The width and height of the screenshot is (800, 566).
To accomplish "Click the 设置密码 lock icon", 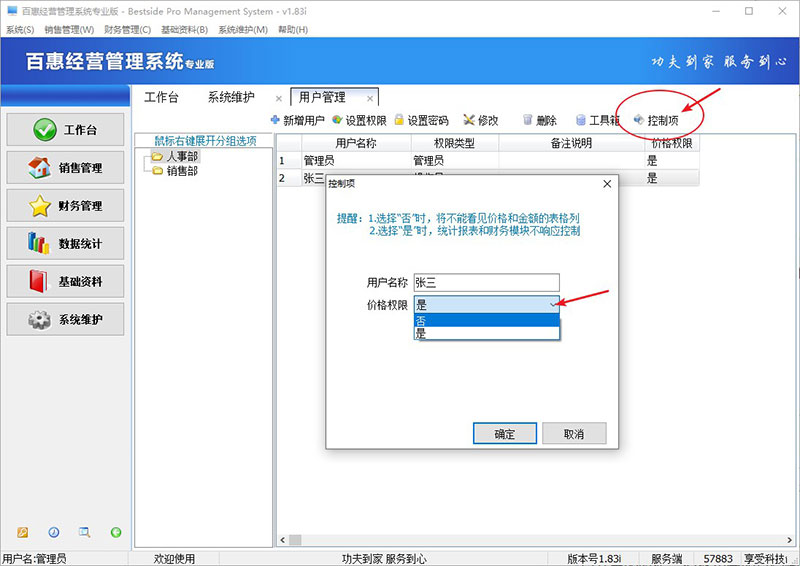I will click(399, 120).
